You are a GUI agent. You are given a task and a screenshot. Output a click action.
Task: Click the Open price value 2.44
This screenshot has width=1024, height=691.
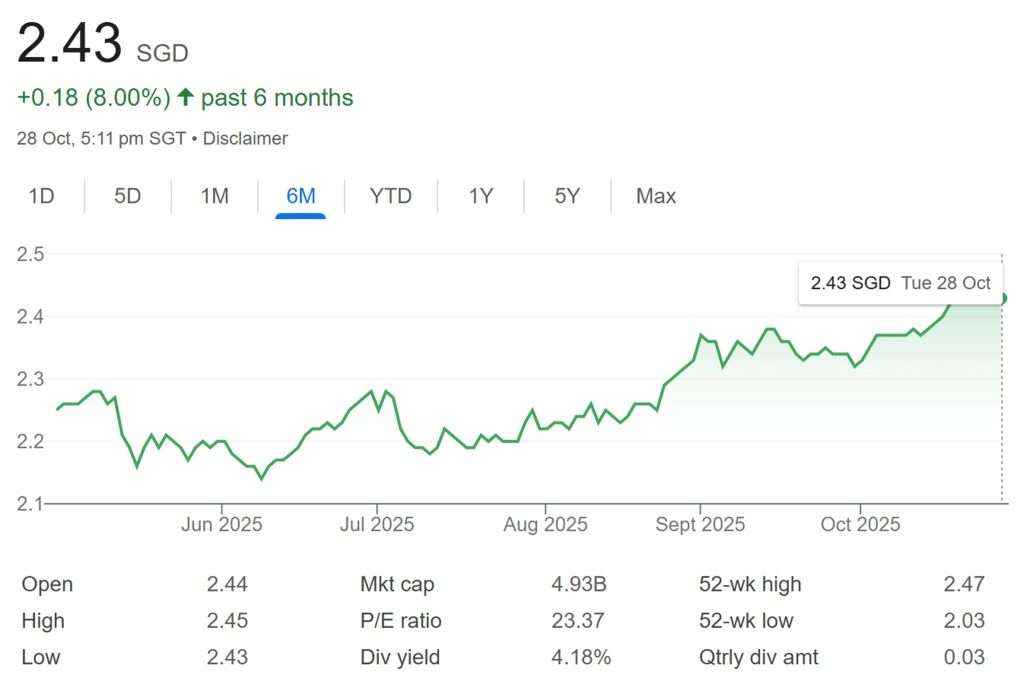(x=228, y=584)
